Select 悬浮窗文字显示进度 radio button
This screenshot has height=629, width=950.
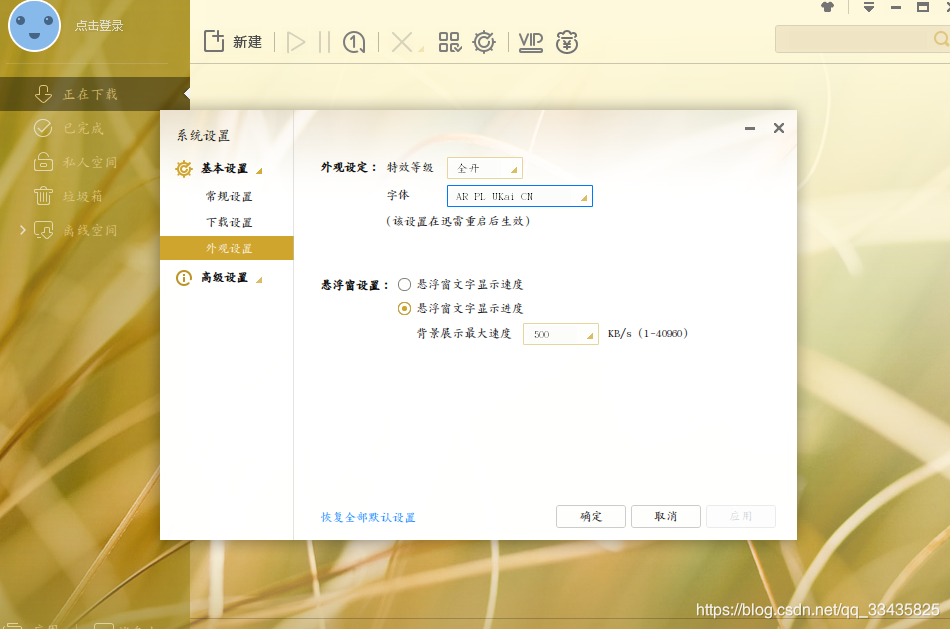coord(404,308)
